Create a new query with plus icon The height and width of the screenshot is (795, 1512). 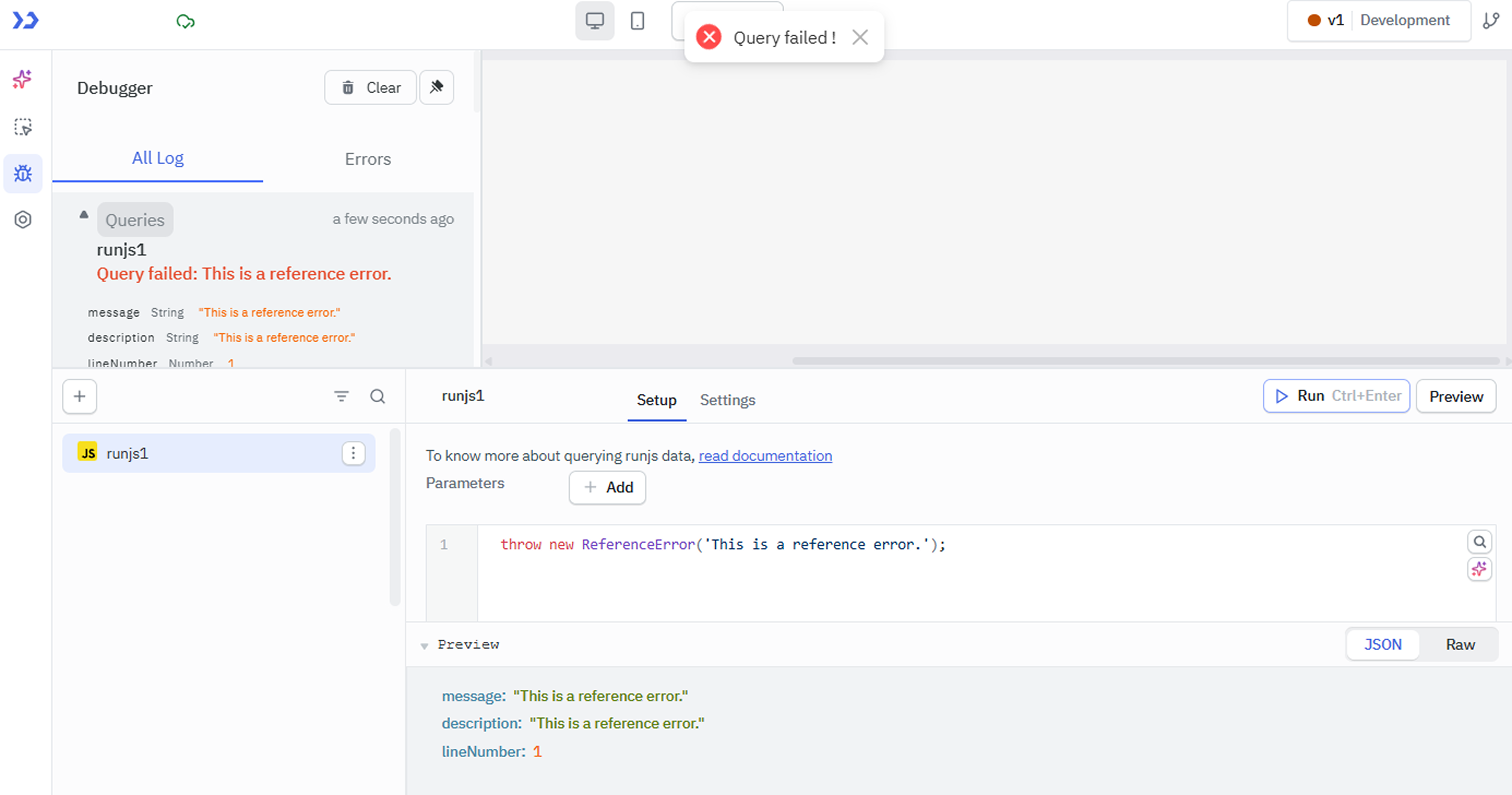pyautogui.click(x=79, y=396)
